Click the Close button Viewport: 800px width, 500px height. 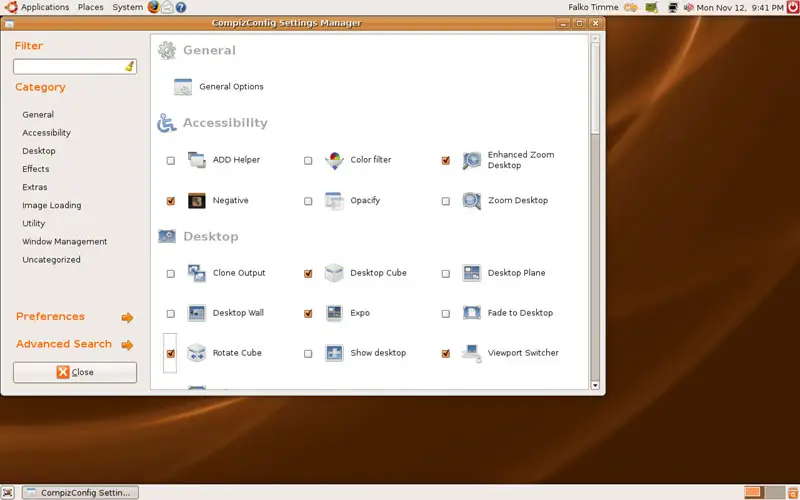point(75,372)
